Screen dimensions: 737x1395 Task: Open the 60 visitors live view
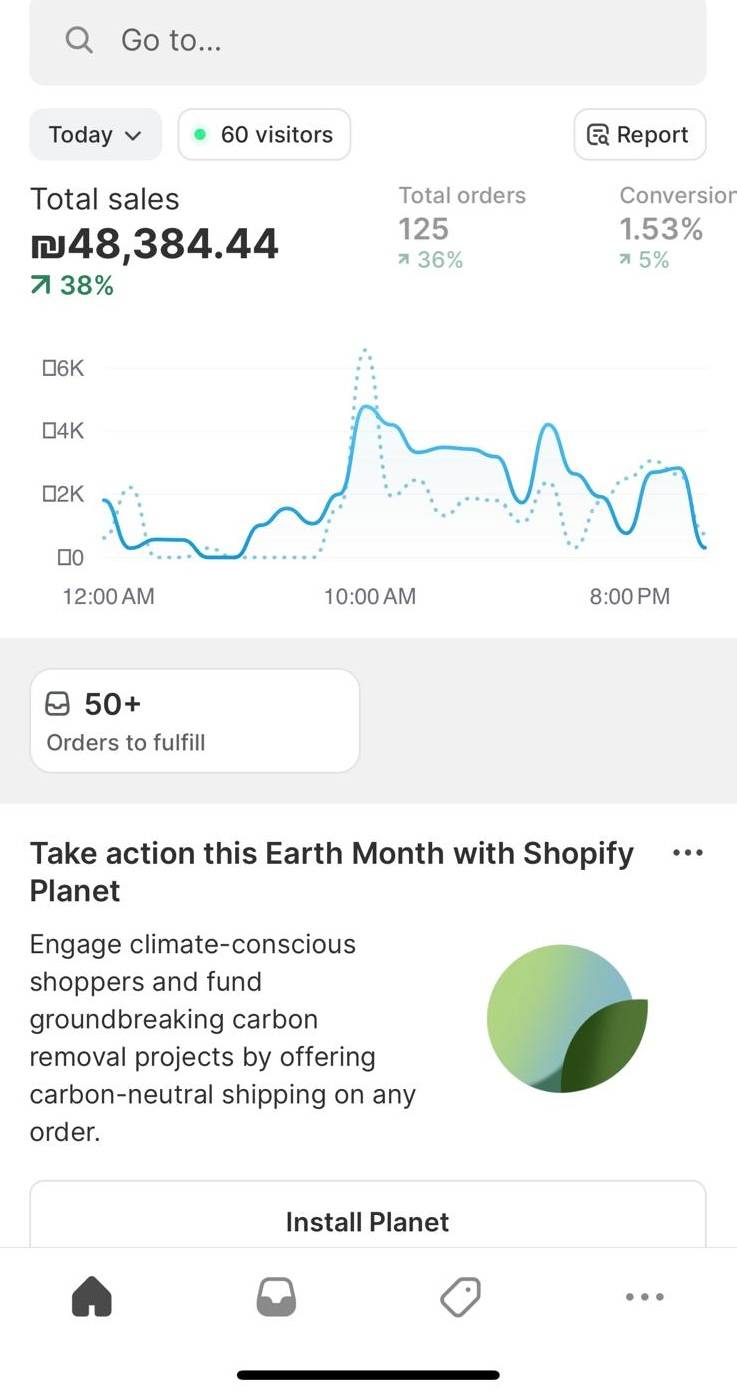tap(264, 134)
